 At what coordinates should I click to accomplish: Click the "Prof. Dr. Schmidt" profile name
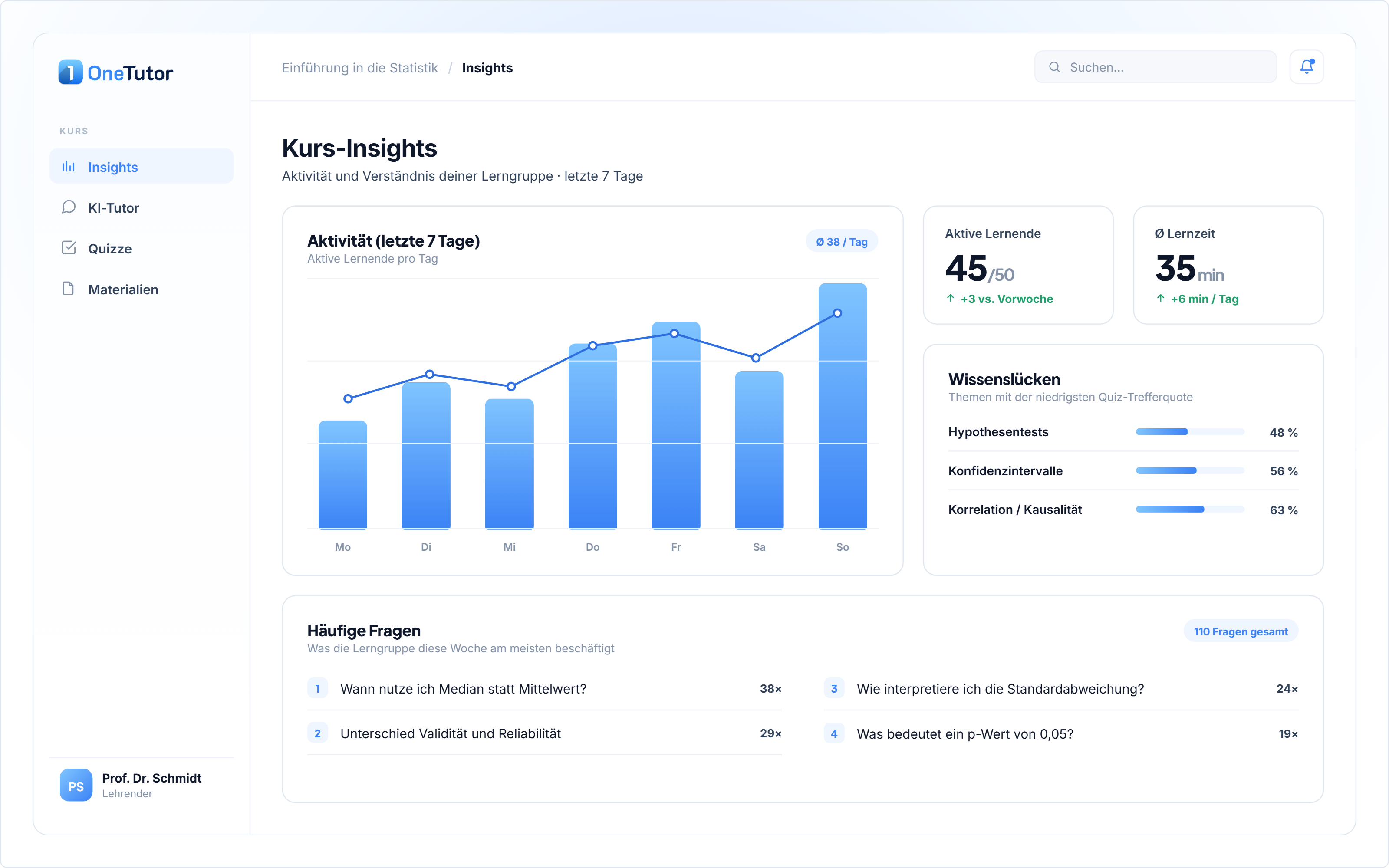[x=151, y=778]
